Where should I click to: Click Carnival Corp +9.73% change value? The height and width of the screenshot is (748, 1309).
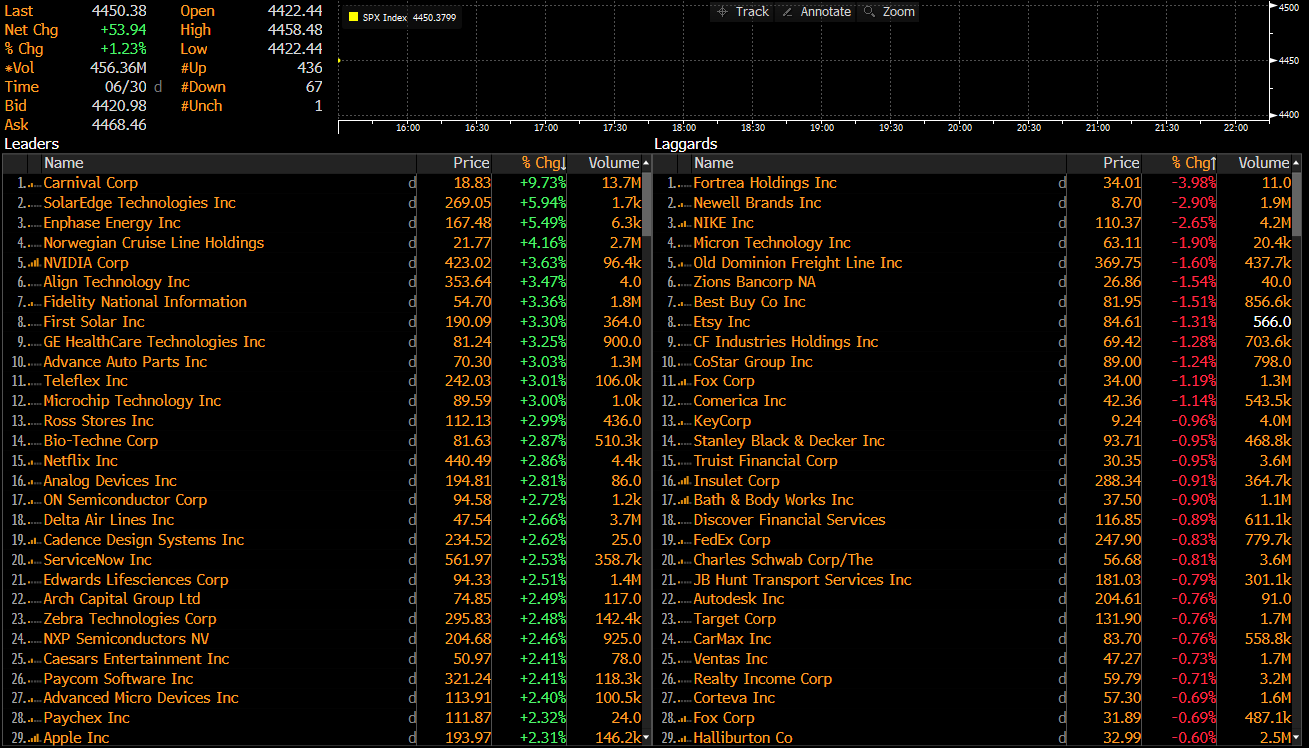coord(543,183)
